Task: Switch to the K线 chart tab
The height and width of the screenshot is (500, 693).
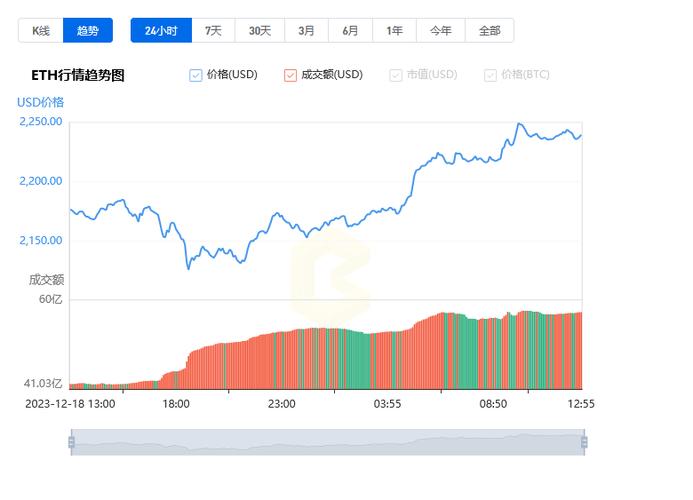Action: pos(40,30)
